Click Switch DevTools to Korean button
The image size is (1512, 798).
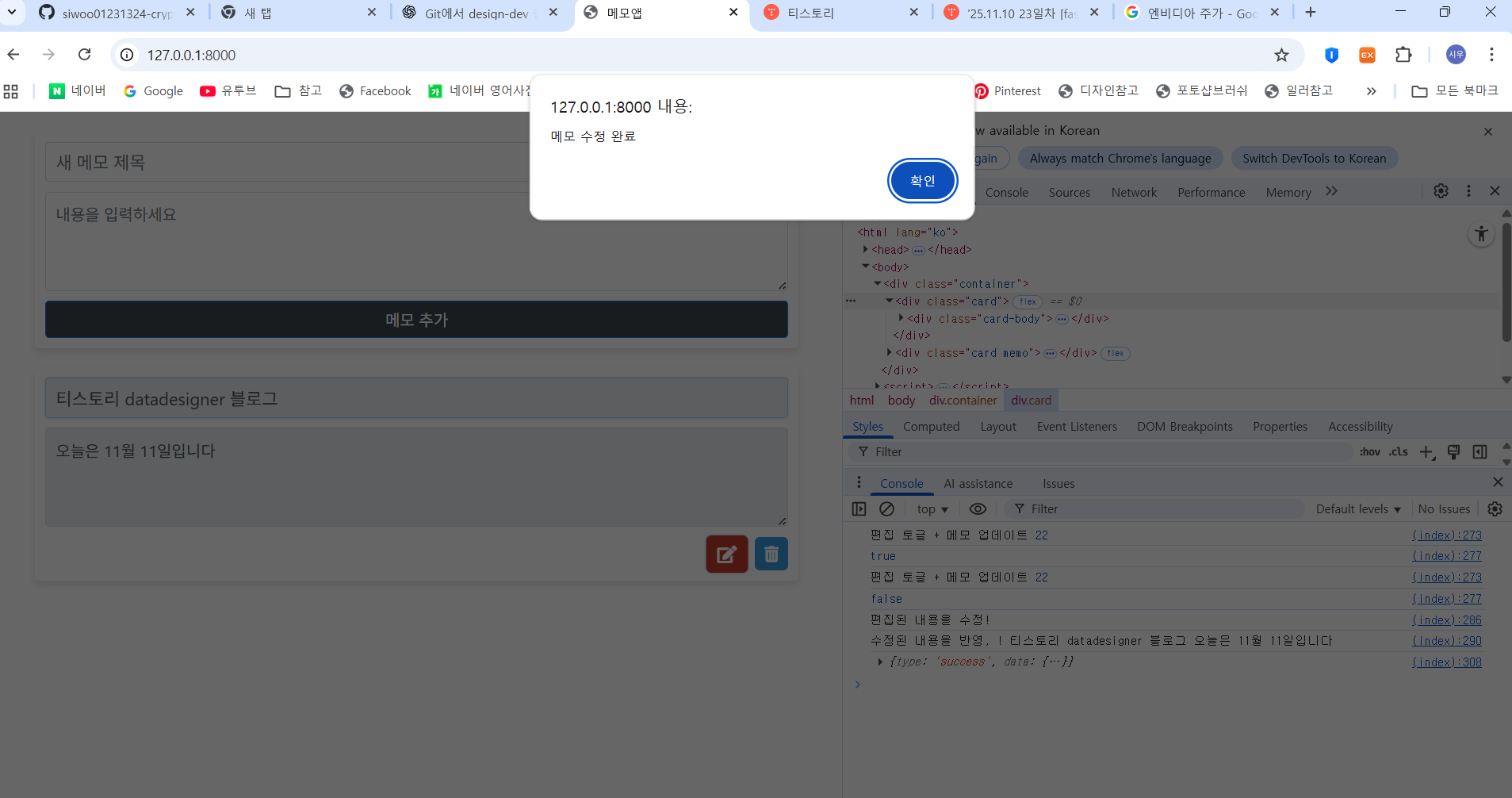coord(1314,159)
